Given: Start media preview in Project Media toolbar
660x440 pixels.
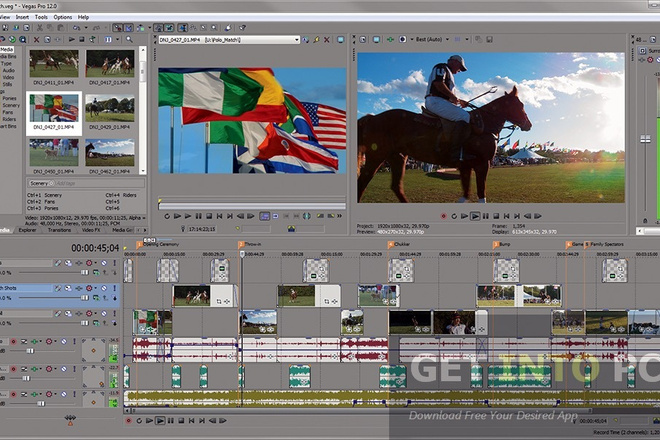Looking at the screenshot, I should point(72,40).
